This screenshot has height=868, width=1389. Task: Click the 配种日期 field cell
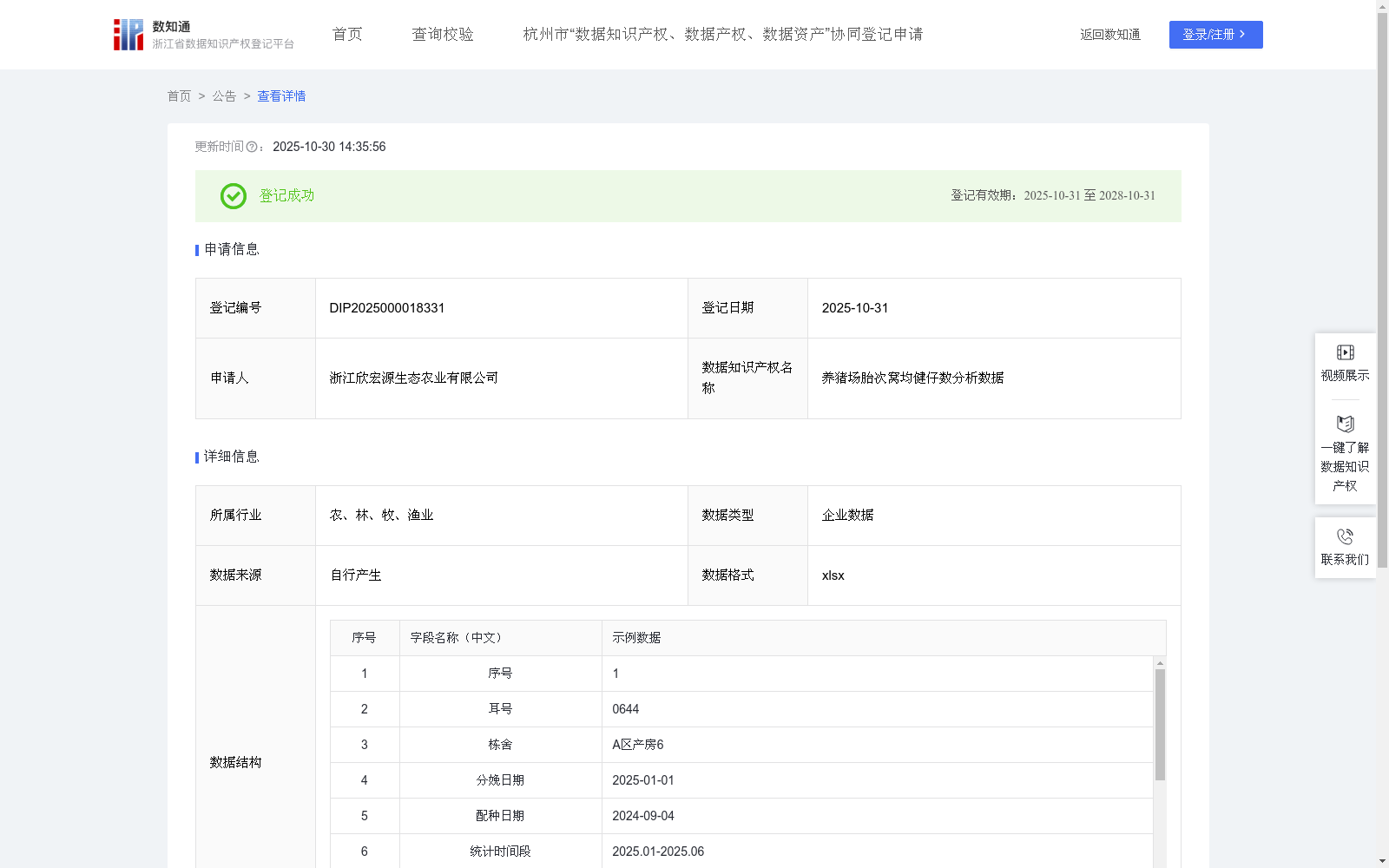501,816
